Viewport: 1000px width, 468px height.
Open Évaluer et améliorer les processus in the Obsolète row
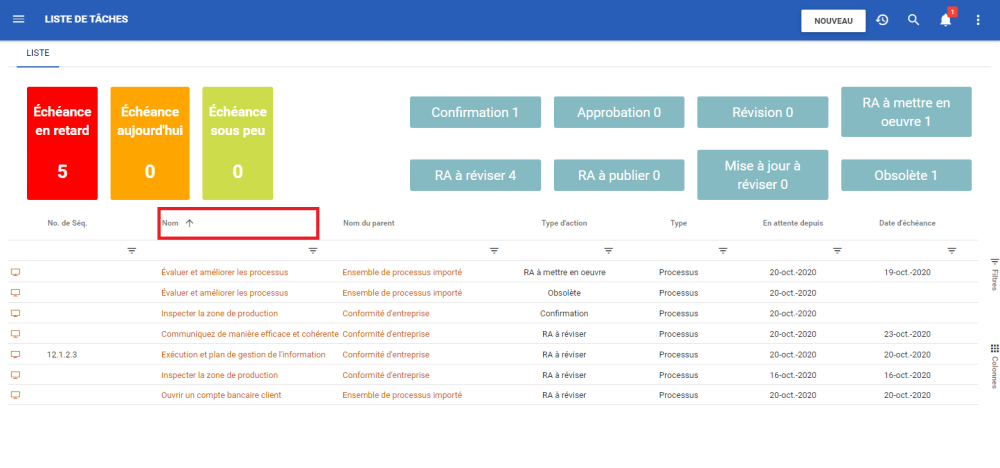[x=224, y=293]
